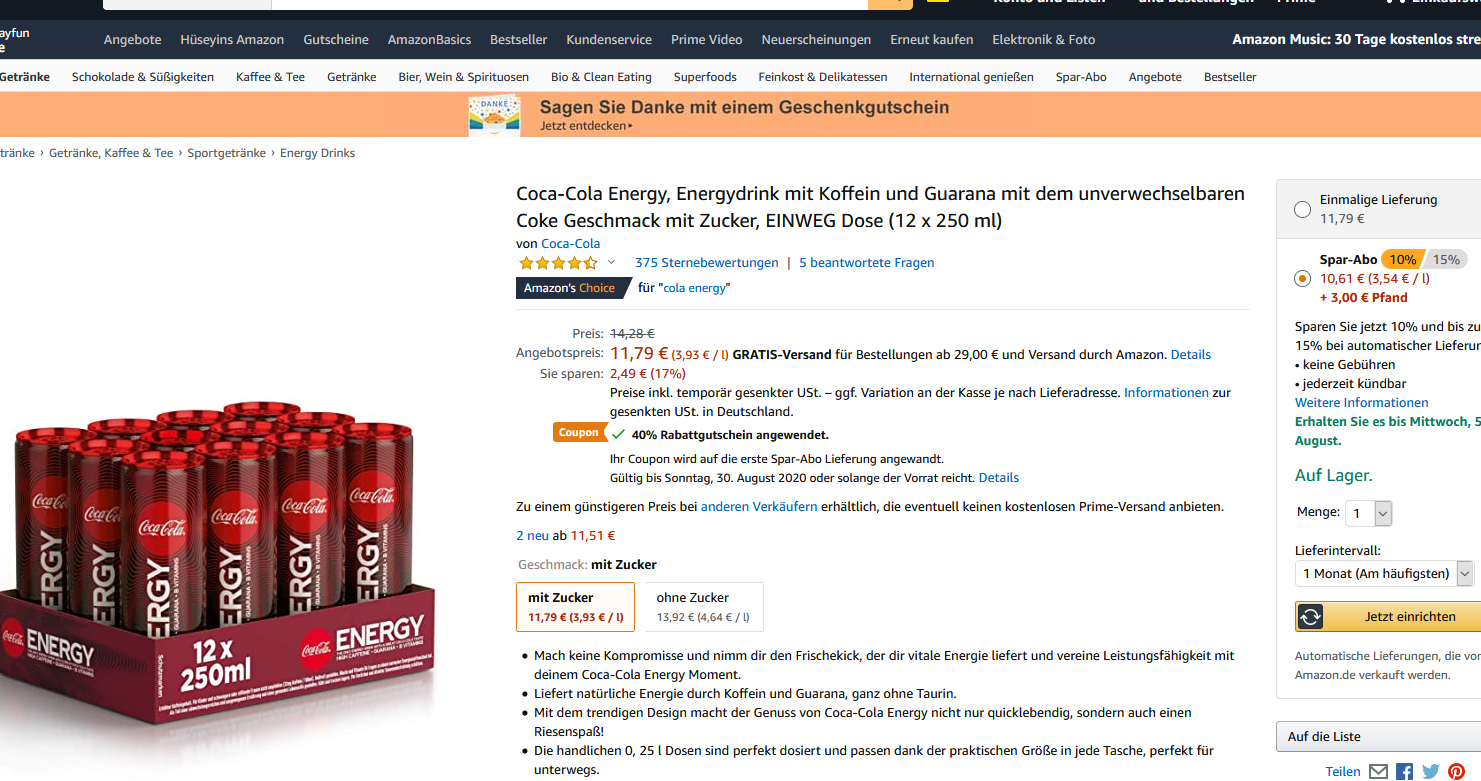This screenshot has height=781, width=1481.
Task: Open Prime Video in navigation bar
Action: click(706, 40)
